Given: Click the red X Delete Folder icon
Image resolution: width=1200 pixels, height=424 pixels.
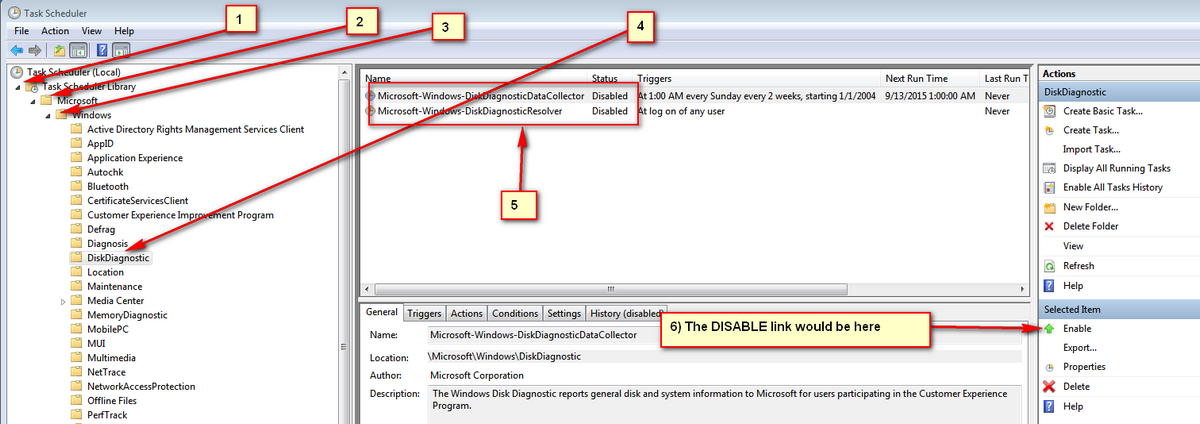Looking at the screenshot, I should click(x=1049, y=226).
